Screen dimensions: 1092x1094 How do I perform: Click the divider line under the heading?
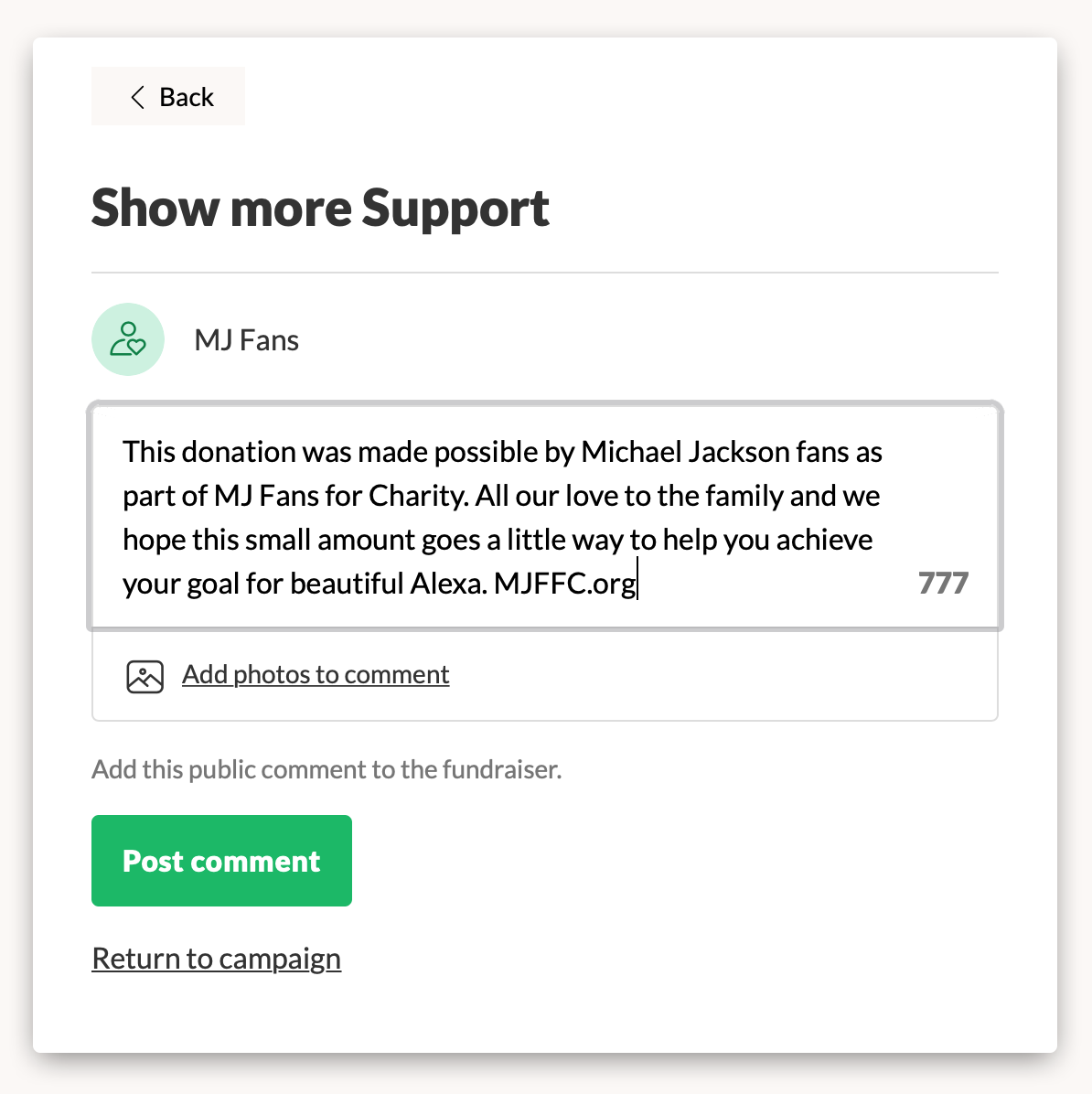coord(545,273)
